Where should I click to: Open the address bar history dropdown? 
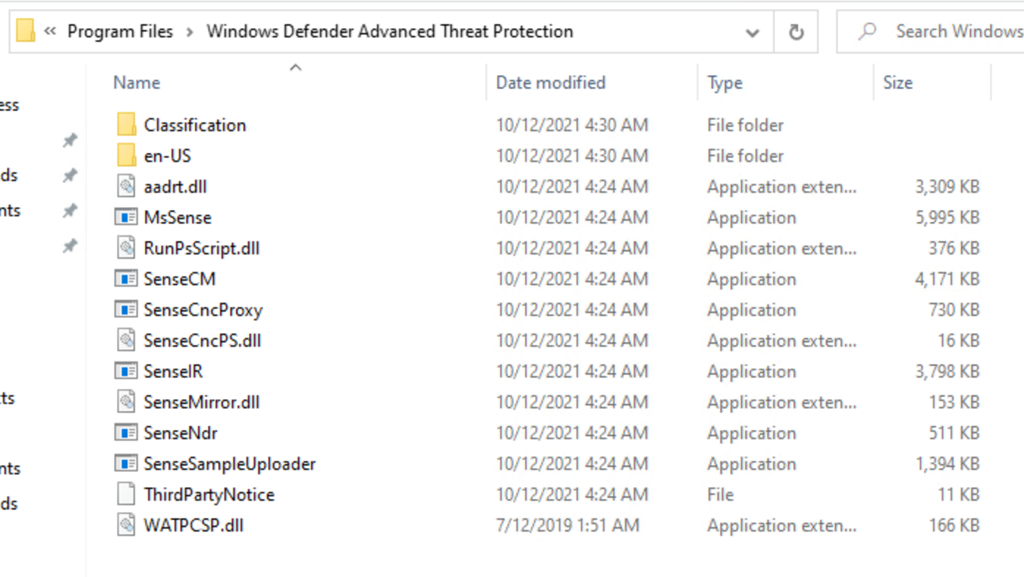pos(752,32)
